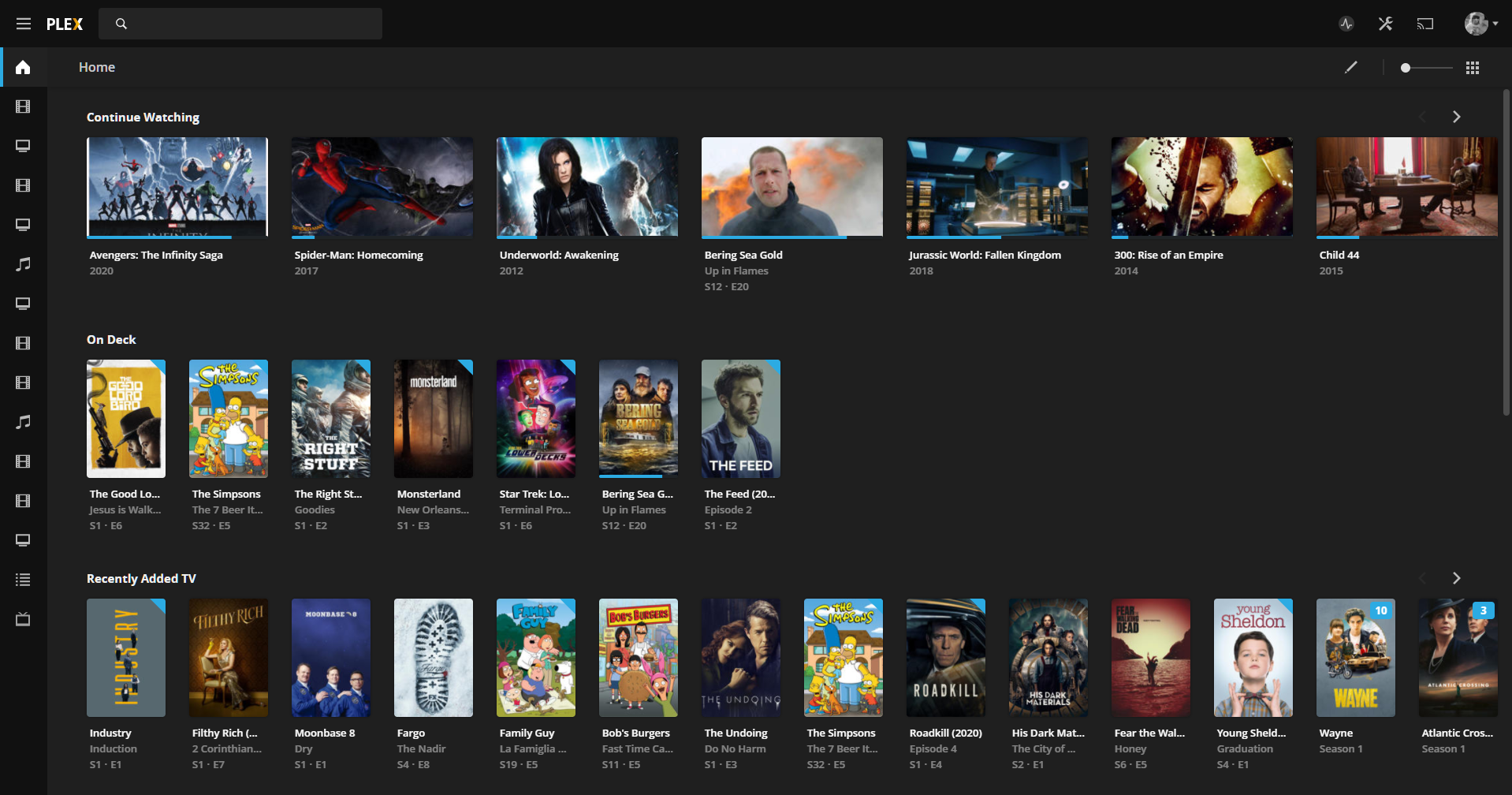Open the first music library in sidebar
The height and width of the screenshot is (795, 1512).
[23, 264]
